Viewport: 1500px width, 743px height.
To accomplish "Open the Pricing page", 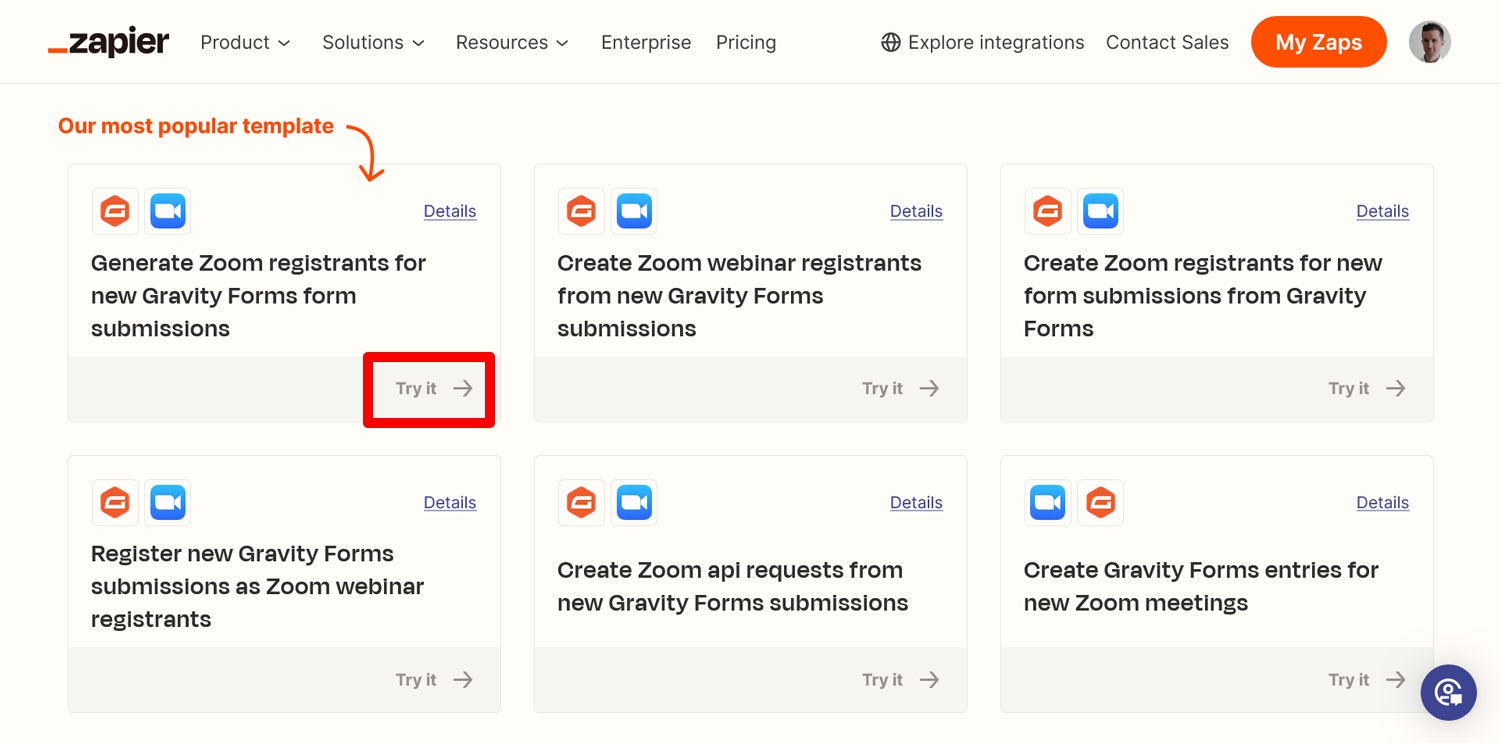I will tap(746, 42).
